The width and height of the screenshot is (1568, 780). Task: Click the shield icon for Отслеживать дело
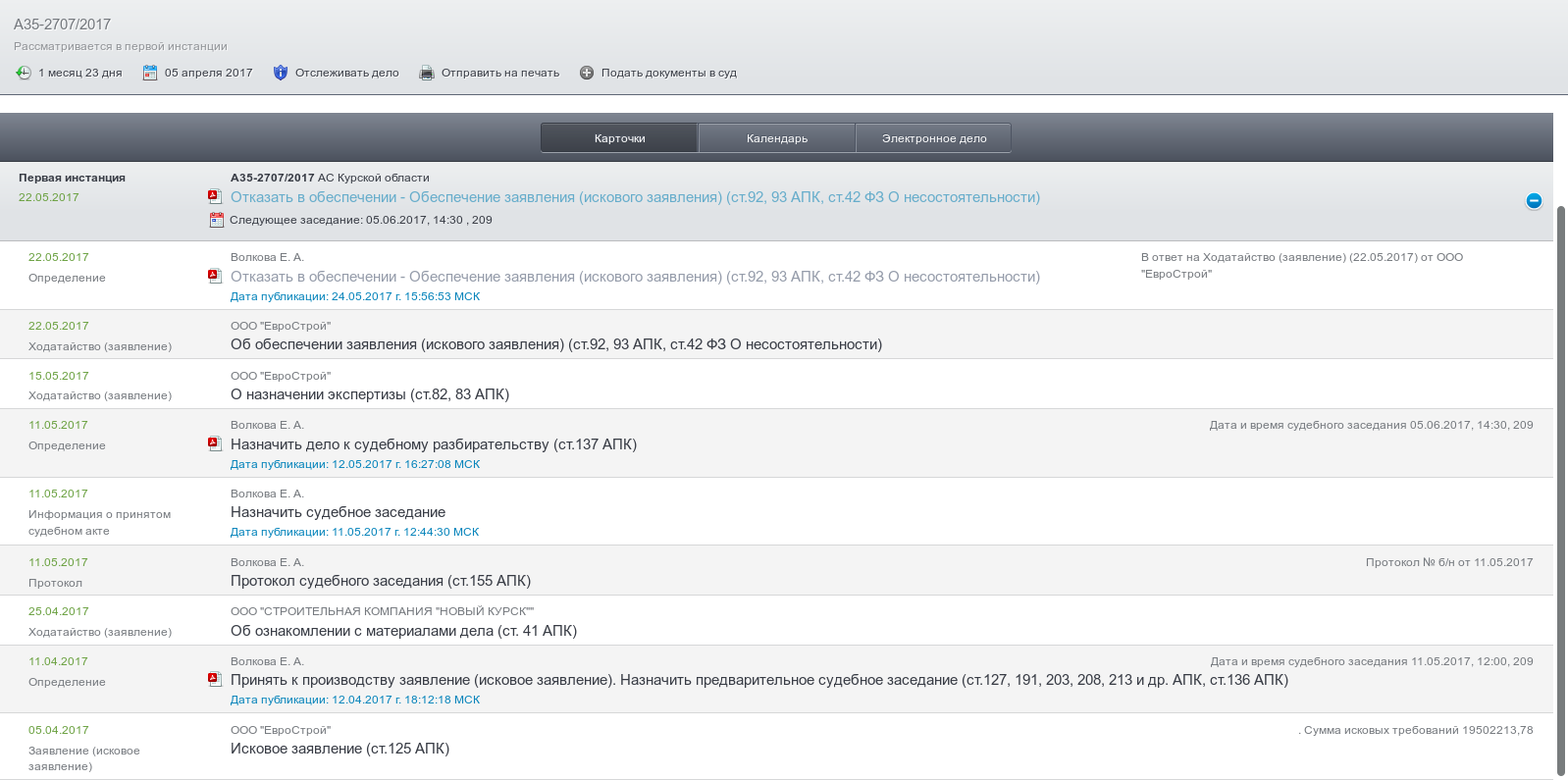point(281,73)
